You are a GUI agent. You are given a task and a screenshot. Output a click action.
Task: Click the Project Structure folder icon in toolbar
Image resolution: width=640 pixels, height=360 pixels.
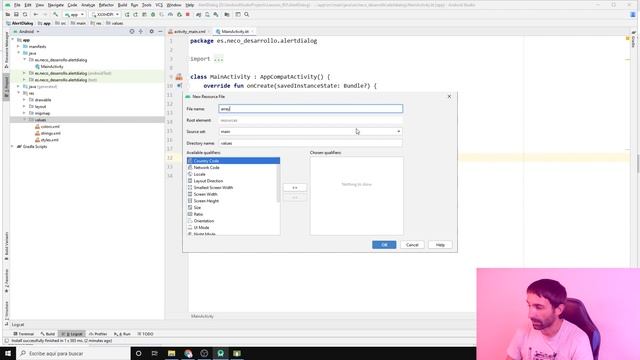tap(227, 14)
